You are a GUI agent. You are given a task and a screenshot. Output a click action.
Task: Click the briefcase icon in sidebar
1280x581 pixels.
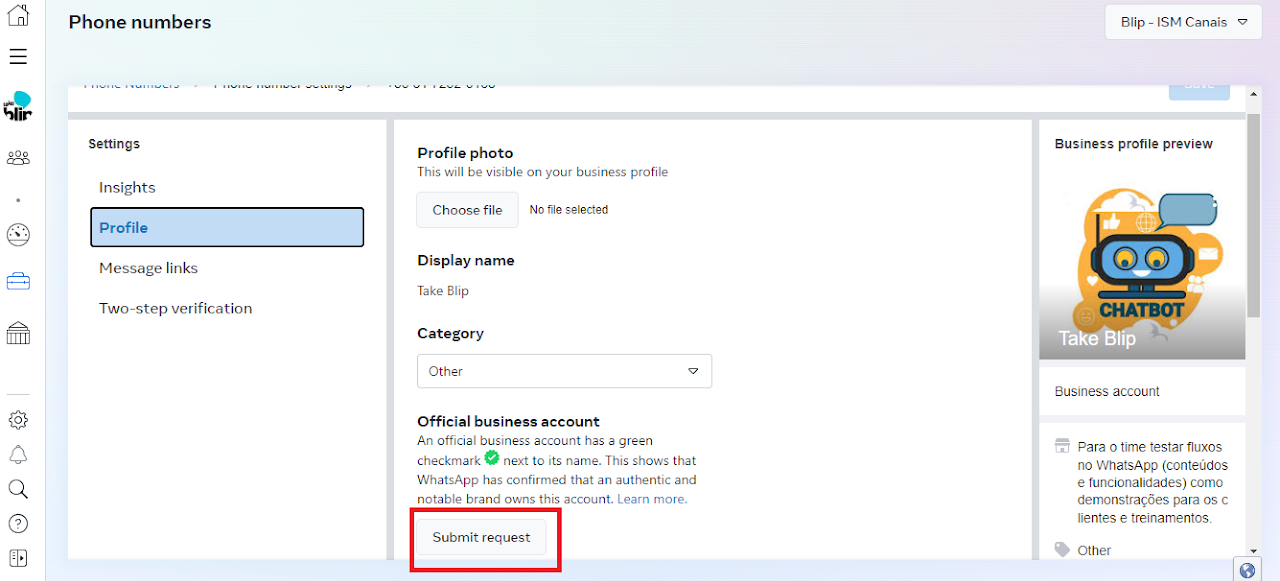(x=18, y=282)
